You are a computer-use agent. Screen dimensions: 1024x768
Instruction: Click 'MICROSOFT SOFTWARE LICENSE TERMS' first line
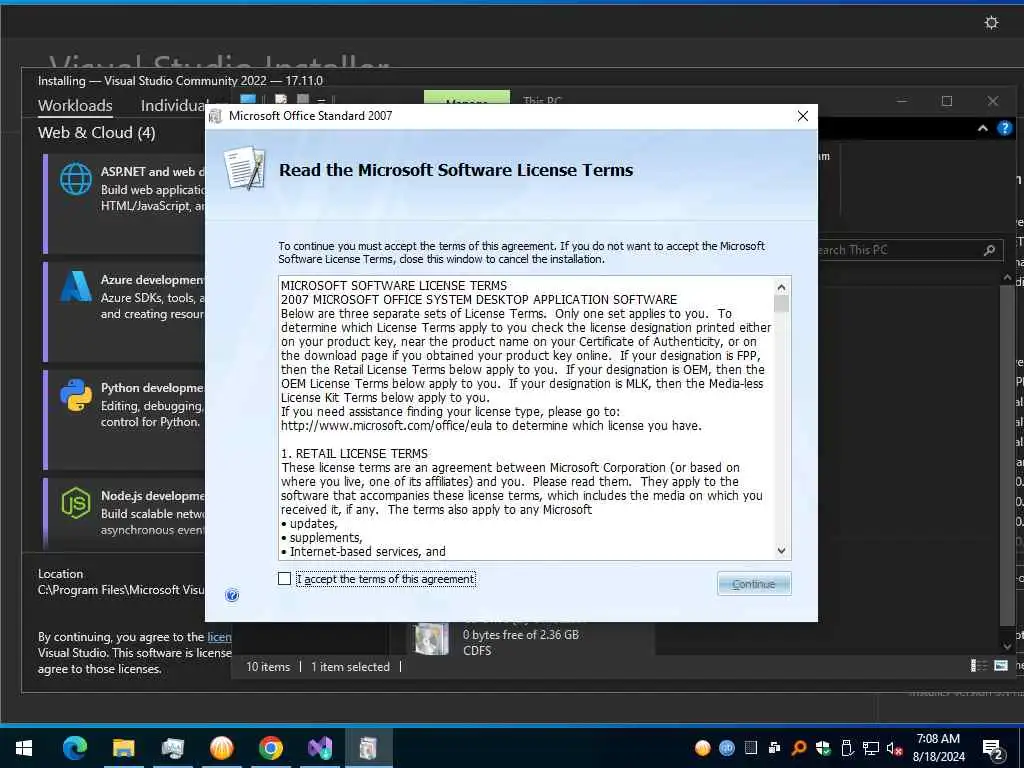pyautogui.click(x=394, y=286)
